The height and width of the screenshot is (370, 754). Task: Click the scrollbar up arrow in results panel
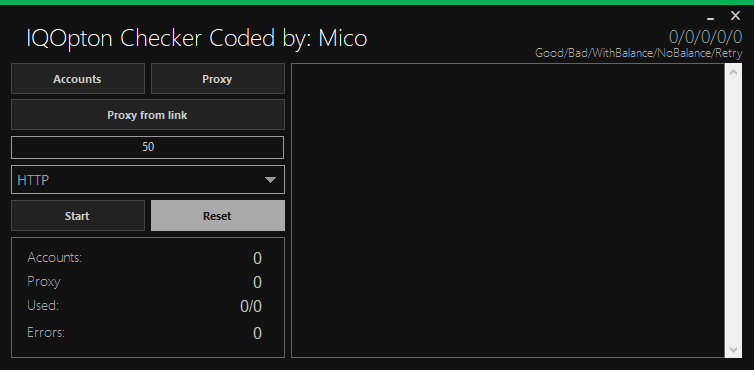tap(733, 72)
